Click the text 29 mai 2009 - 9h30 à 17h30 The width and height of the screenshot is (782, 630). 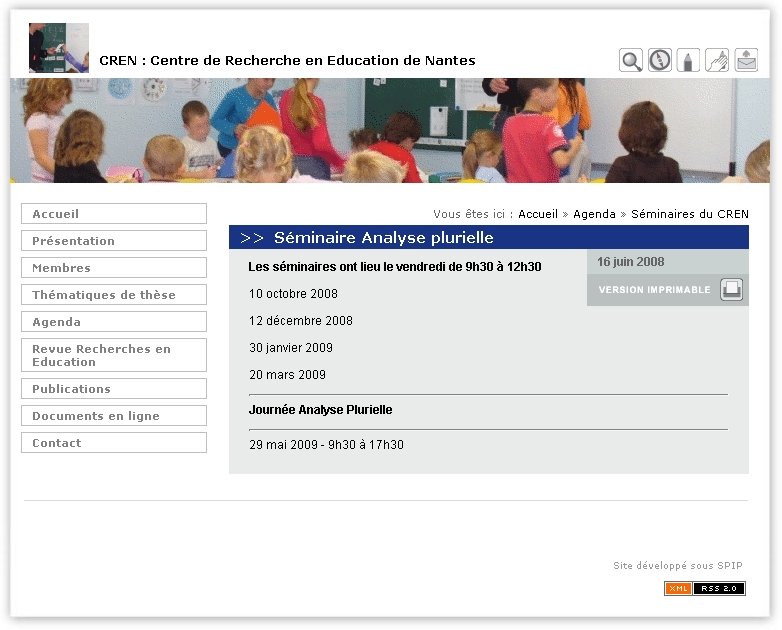[326, 444]
